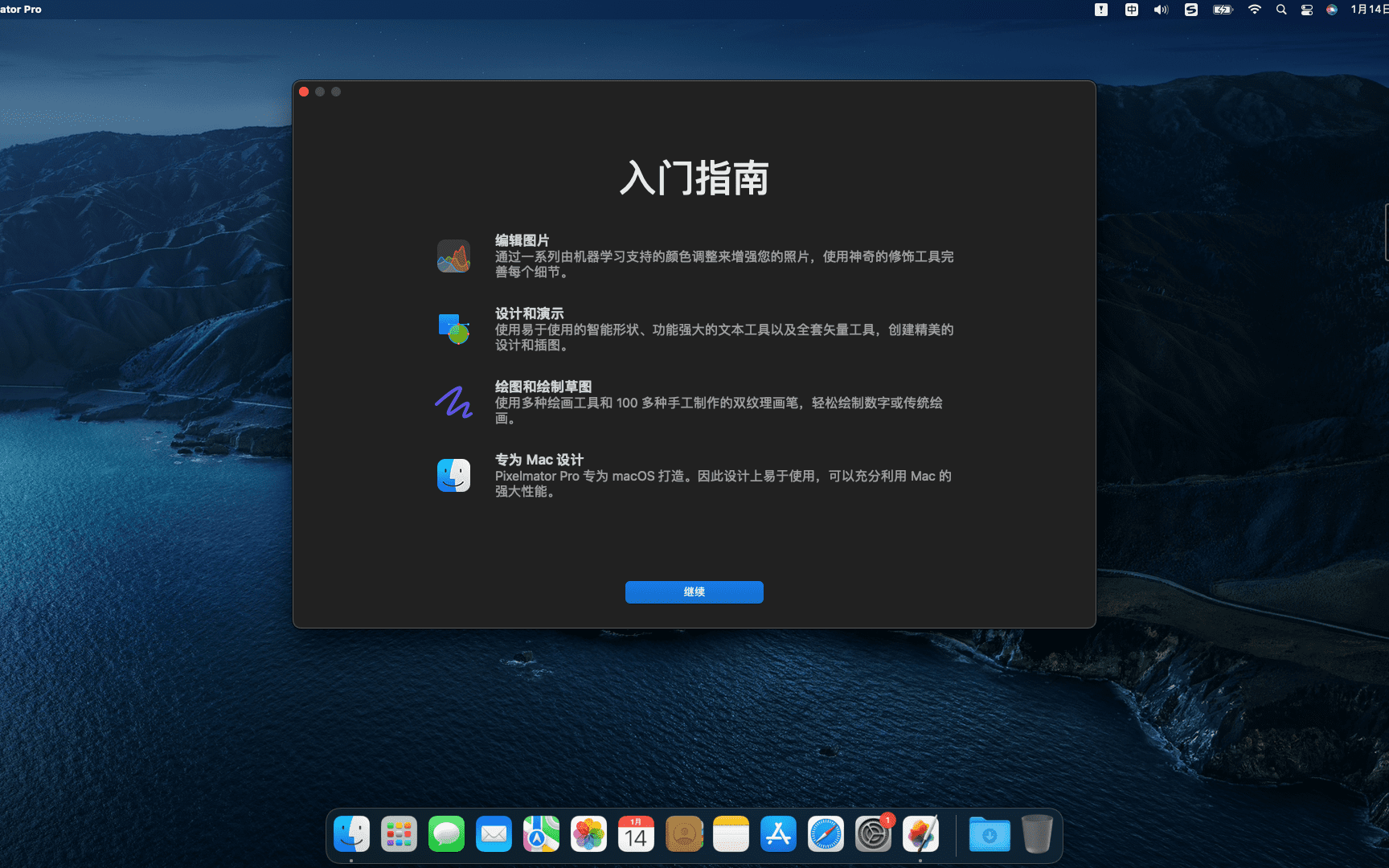The height and width of the screenshot is (868, 1389).
Task: Open Launchpad from the Dock
Action: pos(399,834)
